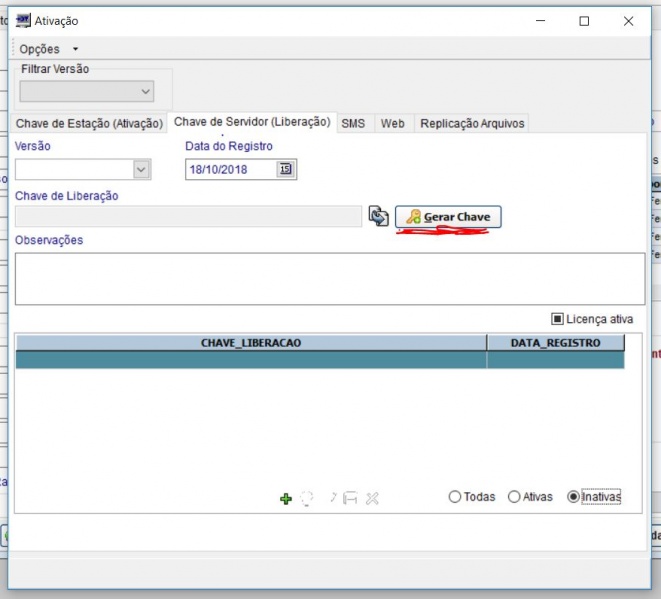Viewport: 661px width, 599px height.
Task: Select the Ativas radio button
Action: point(514,497)
